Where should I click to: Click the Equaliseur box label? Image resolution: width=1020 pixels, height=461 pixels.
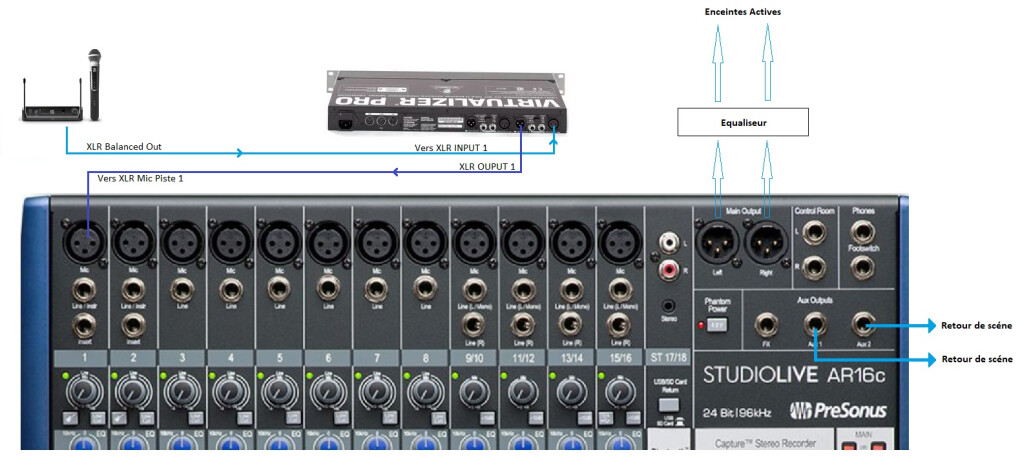click(743, 122)
